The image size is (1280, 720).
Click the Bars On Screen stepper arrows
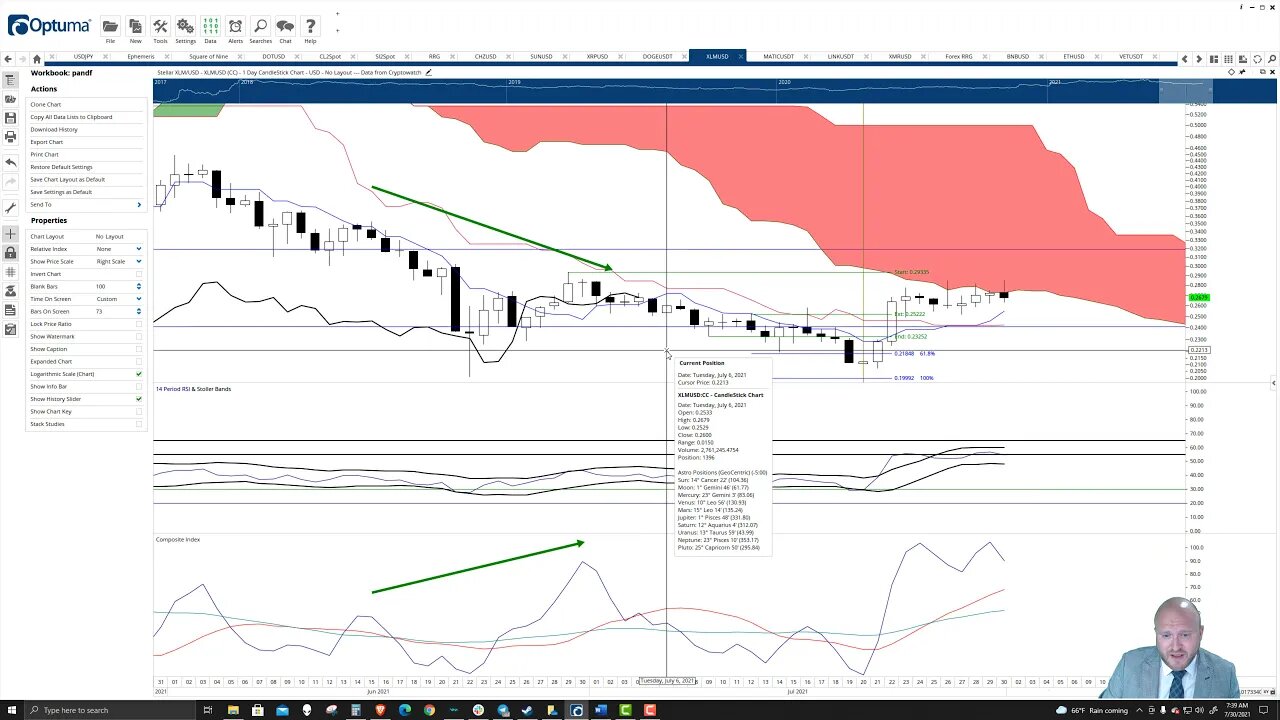pos(138,311)
